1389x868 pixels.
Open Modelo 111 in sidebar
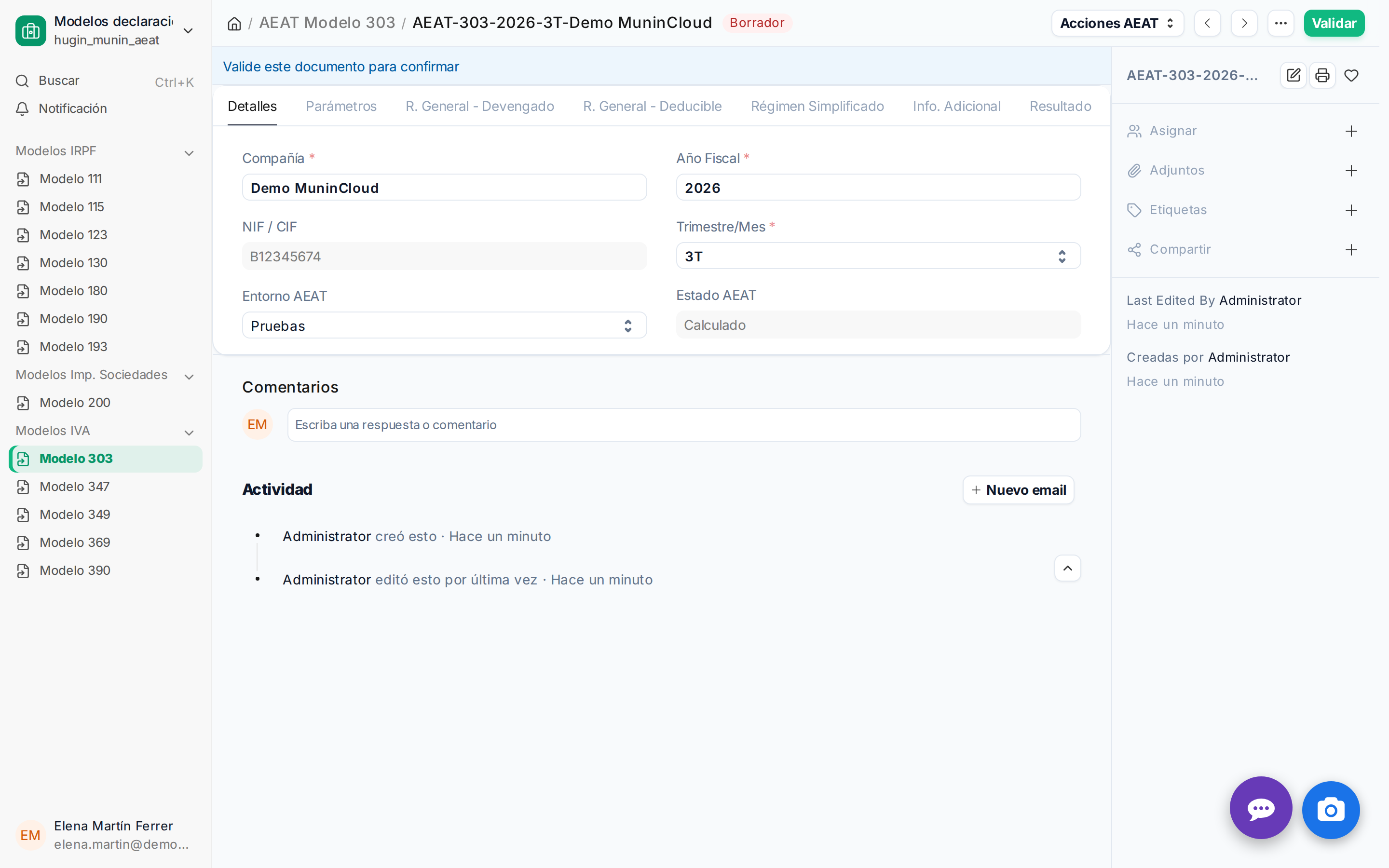[106, 179]
